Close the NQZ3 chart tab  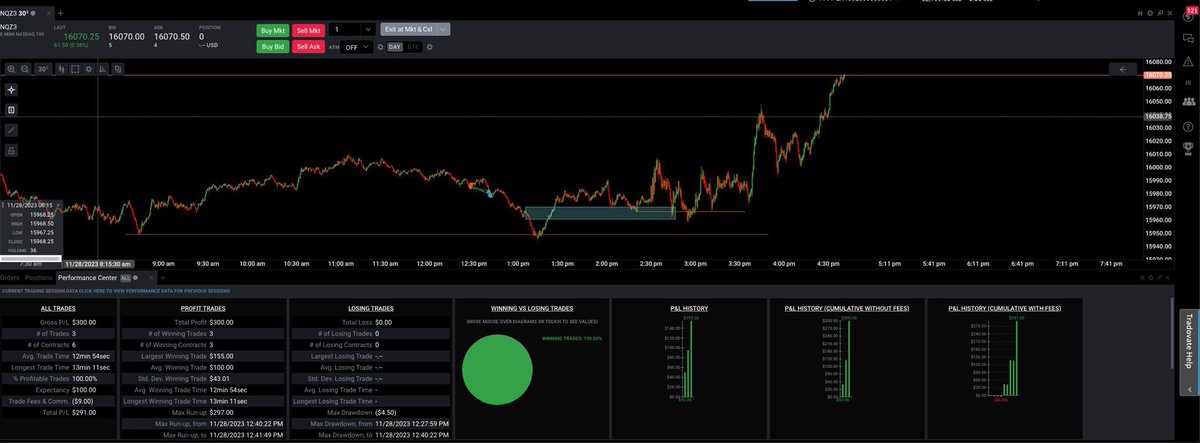click(x=49, y=13)
